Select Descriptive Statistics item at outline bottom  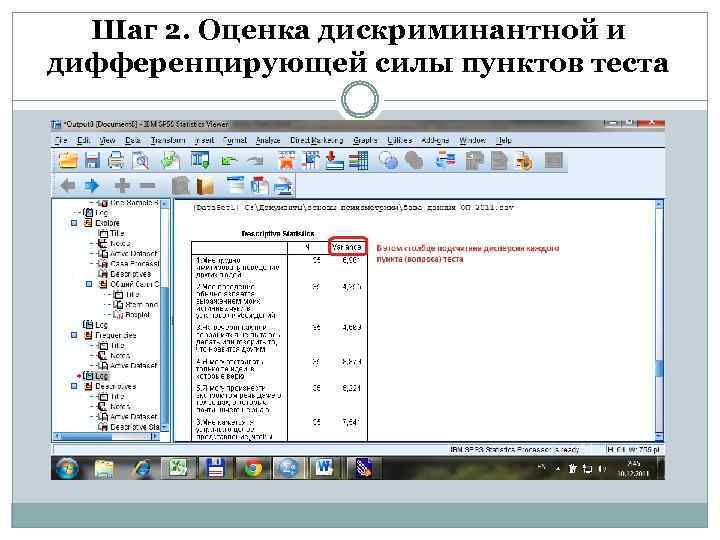point(135,427)
